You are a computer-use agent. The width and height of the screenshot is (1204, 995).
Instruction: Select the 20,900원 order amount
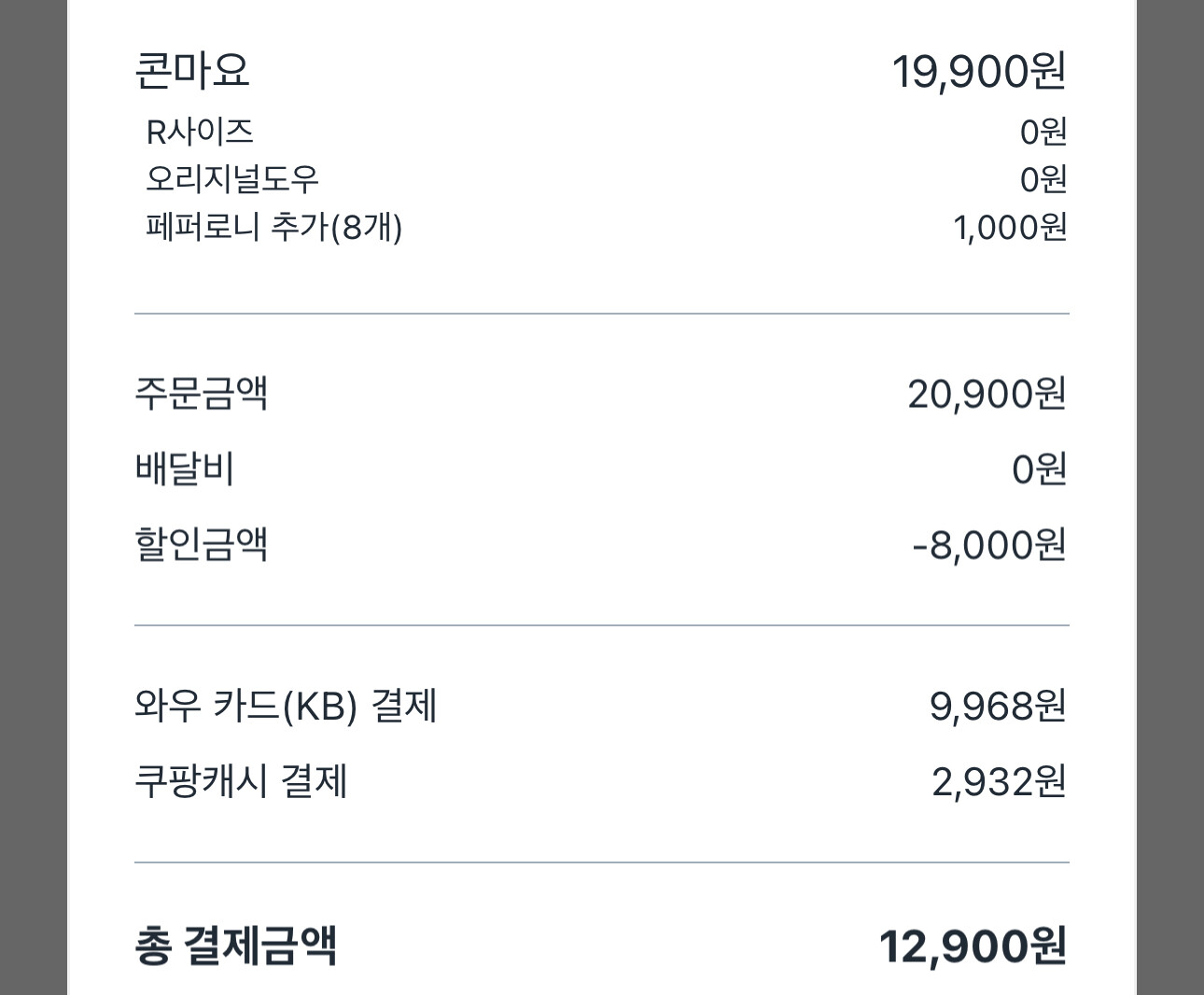pos(987,394)
